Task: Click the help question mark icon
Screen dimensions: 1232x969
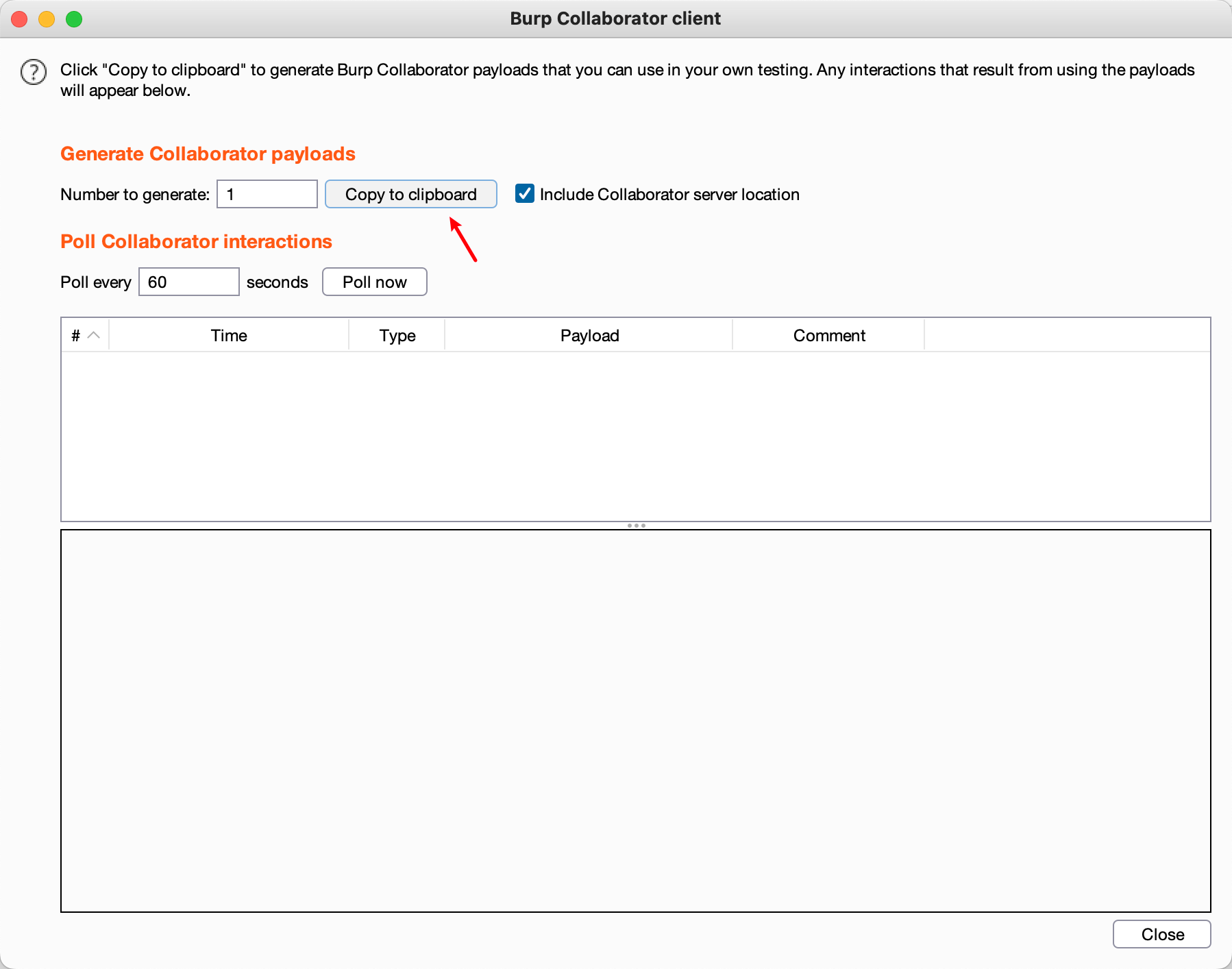Action: [x=34, y=72]
